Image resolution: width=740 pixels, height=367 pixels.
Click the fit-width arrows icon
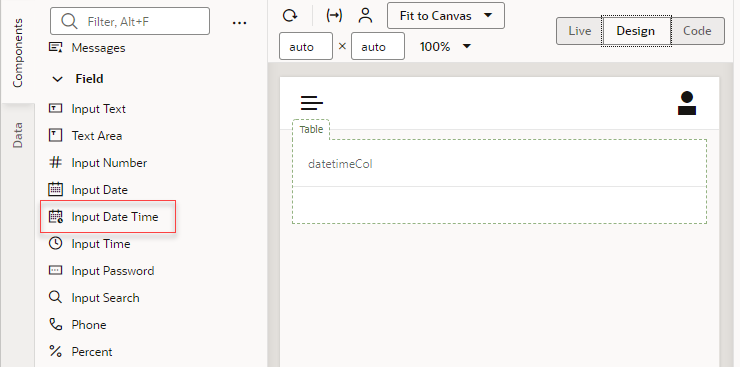(334, 16)
